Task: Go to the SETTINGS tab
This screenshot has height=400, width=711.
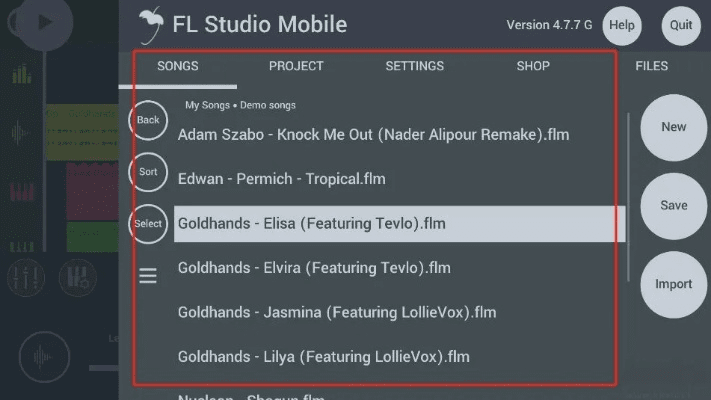Action: (414, 67)
